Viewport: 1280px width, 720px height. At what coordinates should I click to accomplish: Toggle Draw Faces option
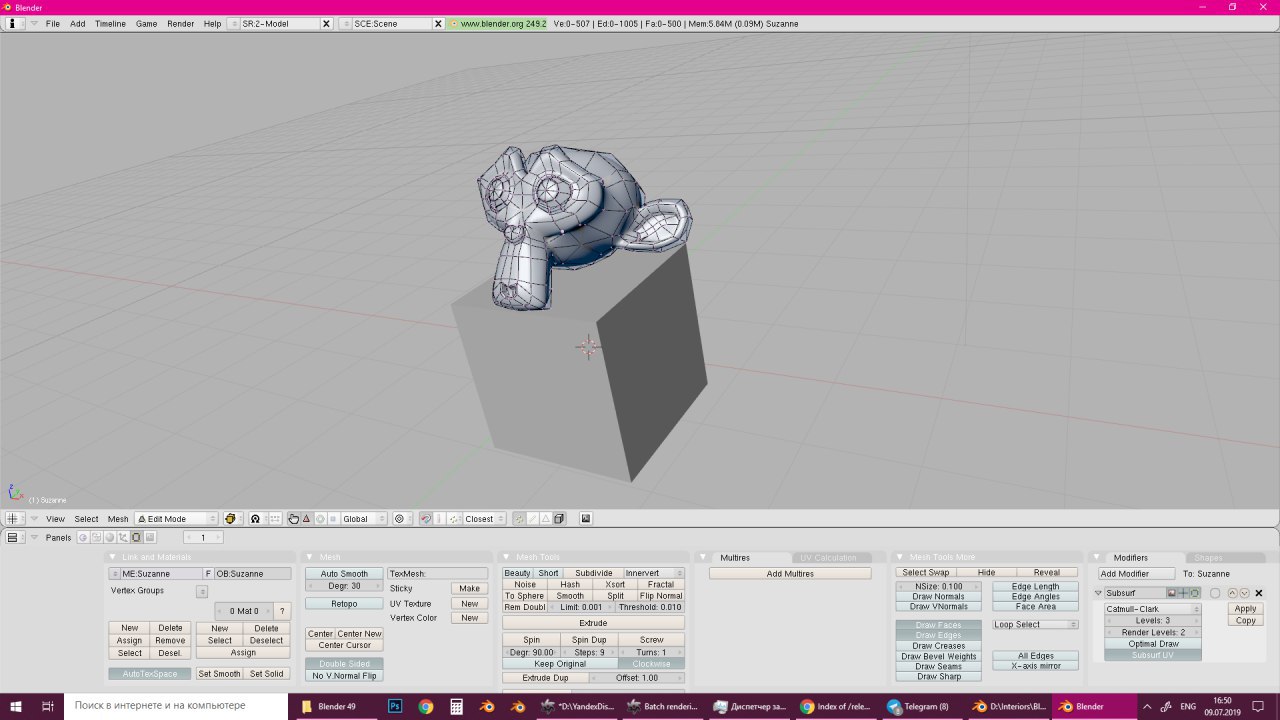pyautogui.click(x=937, y=625)
